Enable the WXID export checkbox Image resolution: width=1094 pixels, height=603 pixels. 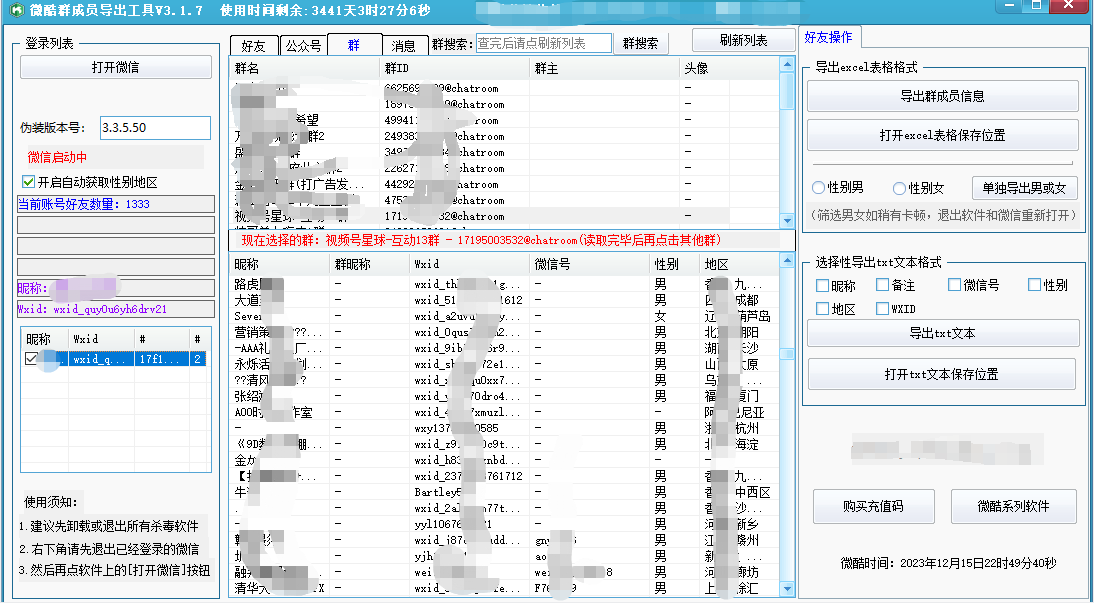point(882,309)
